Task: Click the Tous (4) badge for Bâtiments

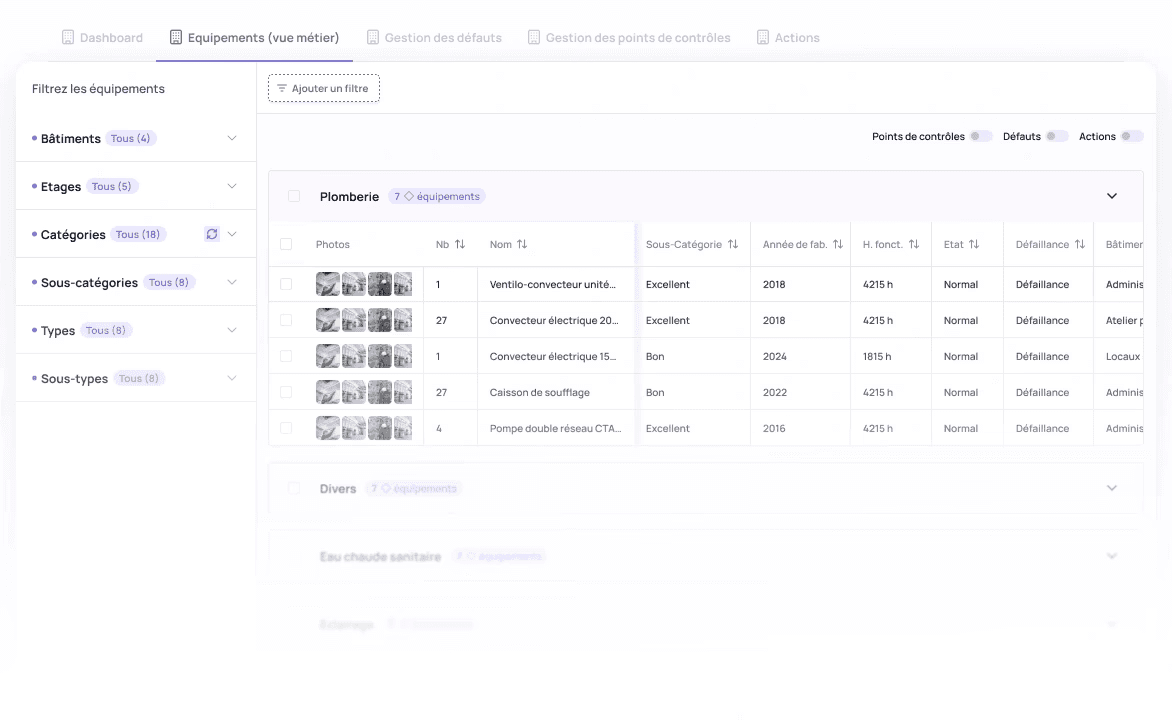Action: [130, 138]
